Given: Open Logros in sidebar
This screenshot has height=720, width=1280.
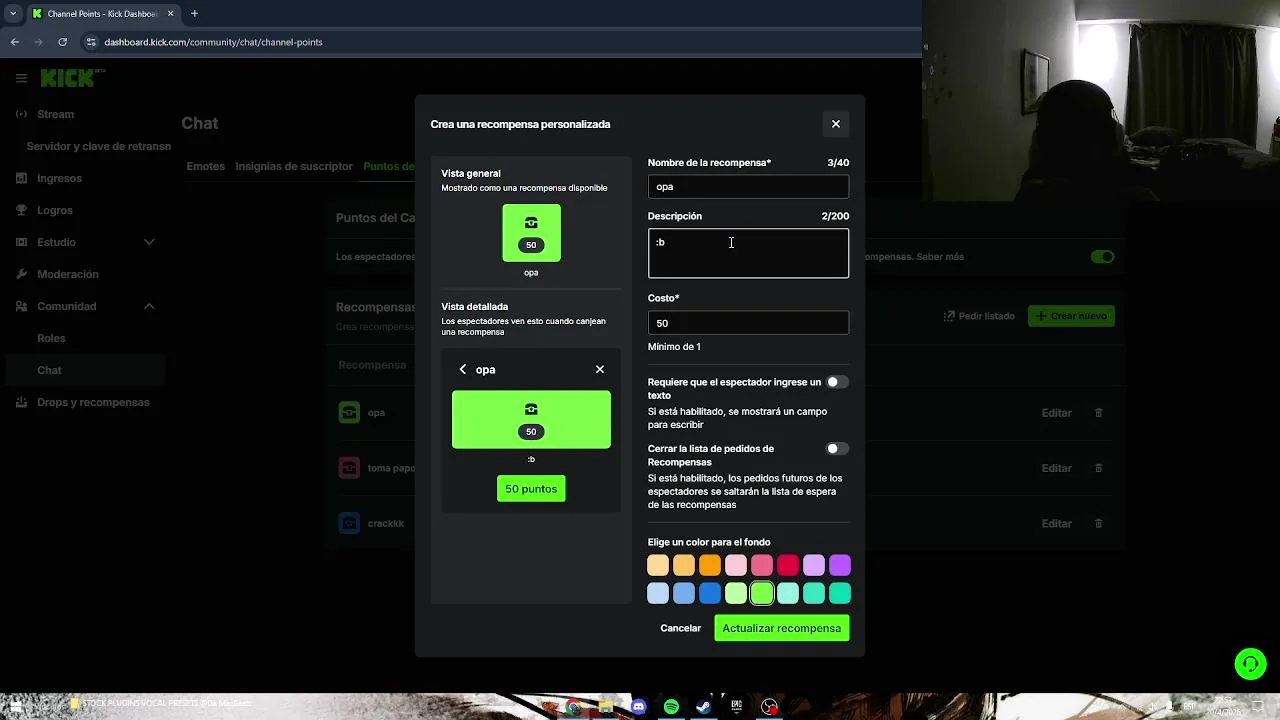Looking at the screenshot, I should [x=55, y=210].
